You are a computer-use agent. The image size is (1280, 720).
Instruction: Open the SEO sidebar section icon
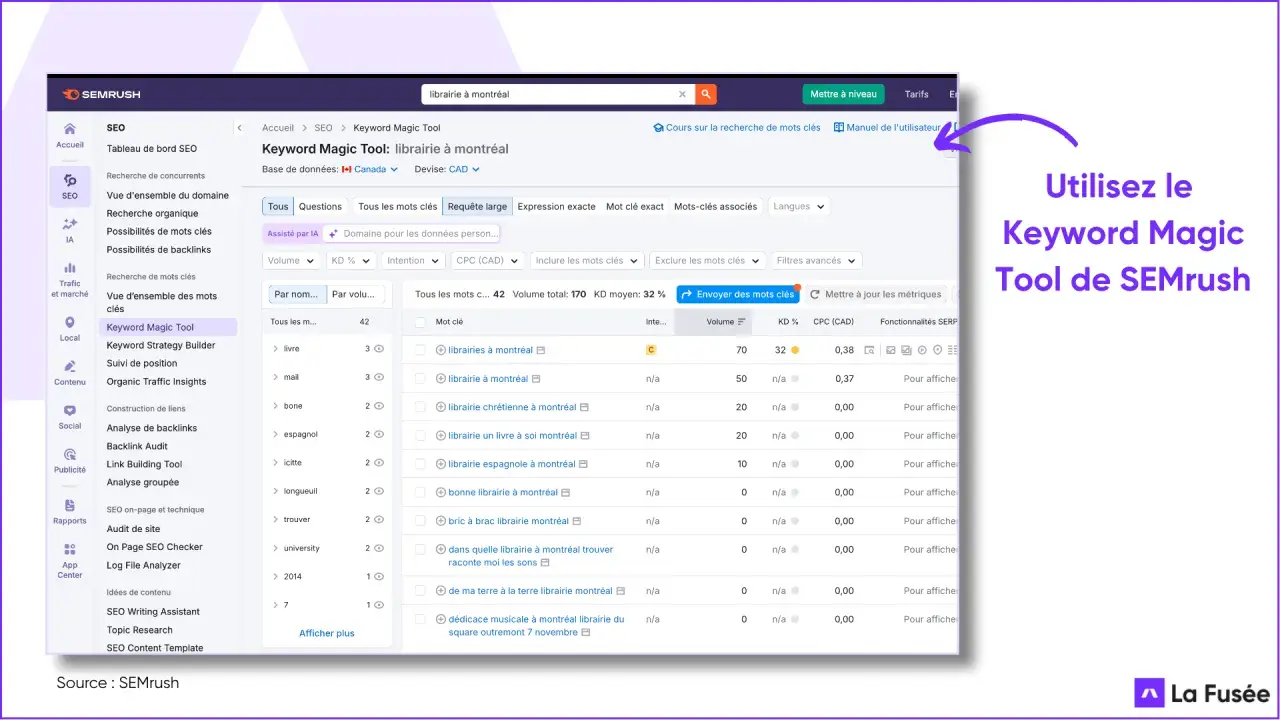69,186
